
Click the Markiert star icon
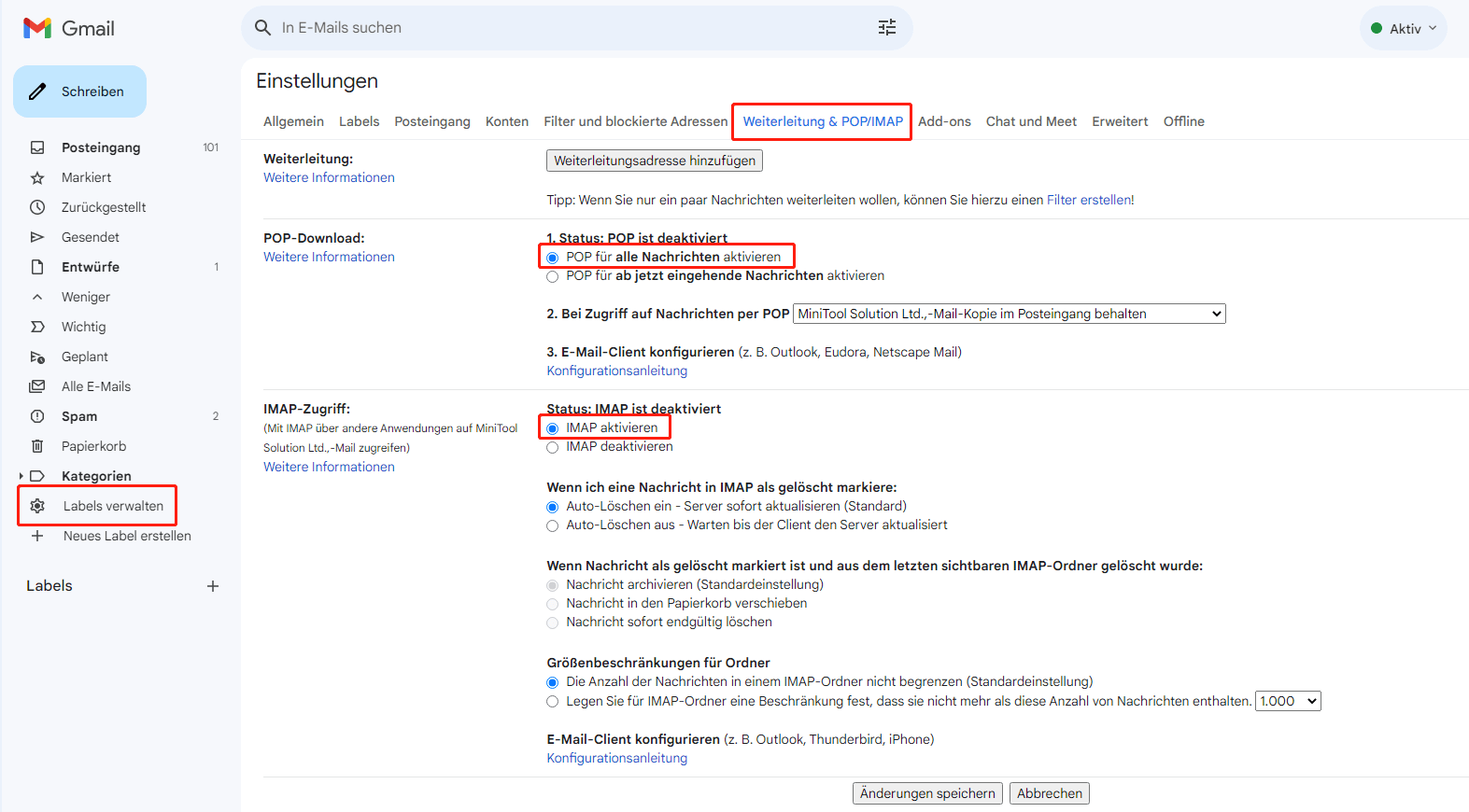pos(37,177)
